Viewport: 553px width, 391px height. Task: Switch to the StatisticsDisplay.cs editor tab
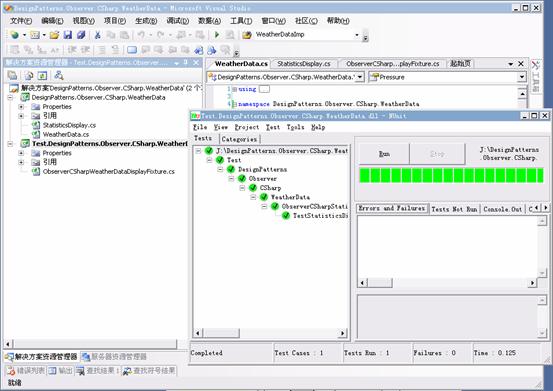point(304,64)
